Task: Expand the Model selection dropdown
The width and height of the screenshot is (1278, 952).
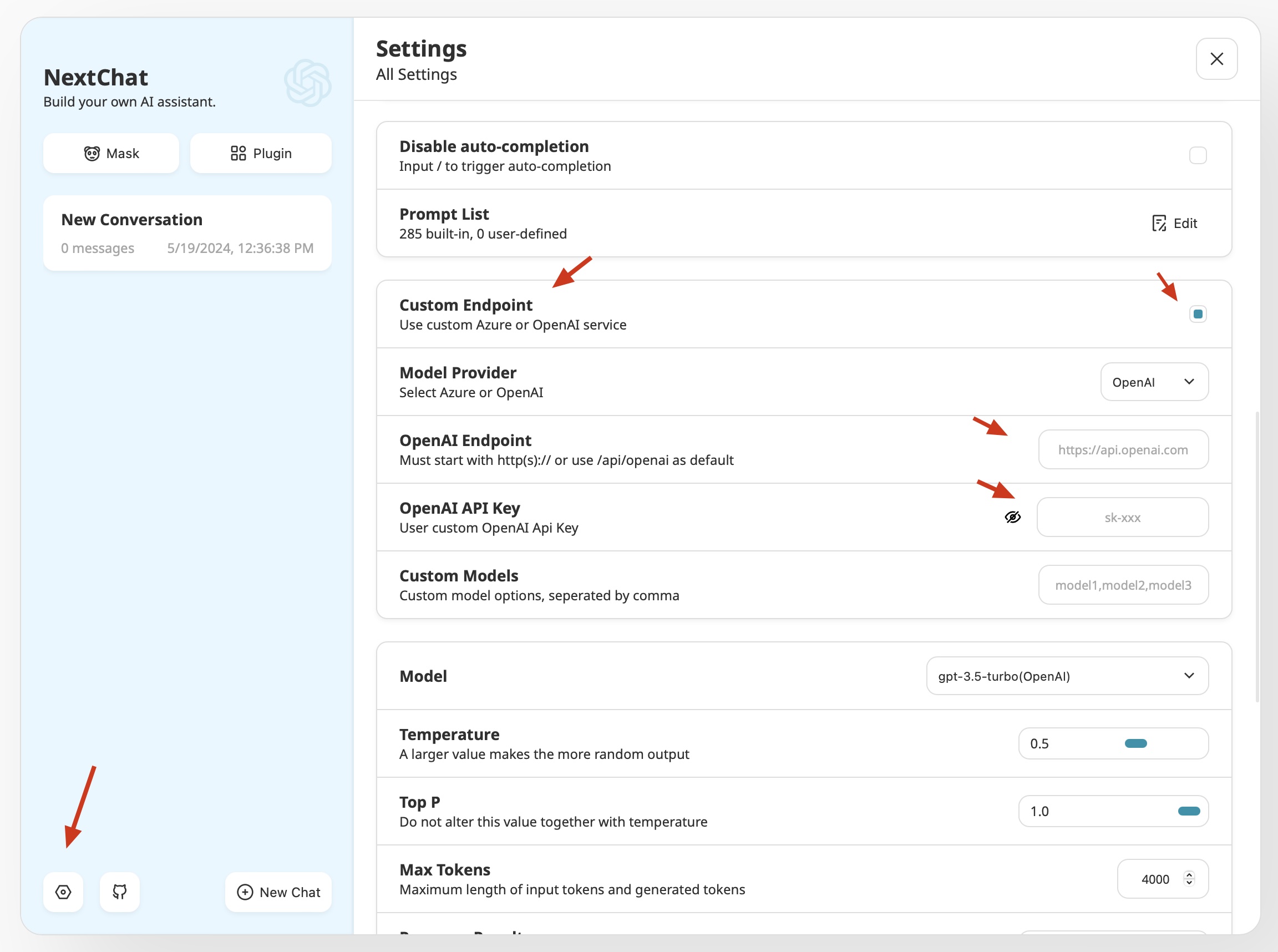Action: click(x=1066, y=675)
